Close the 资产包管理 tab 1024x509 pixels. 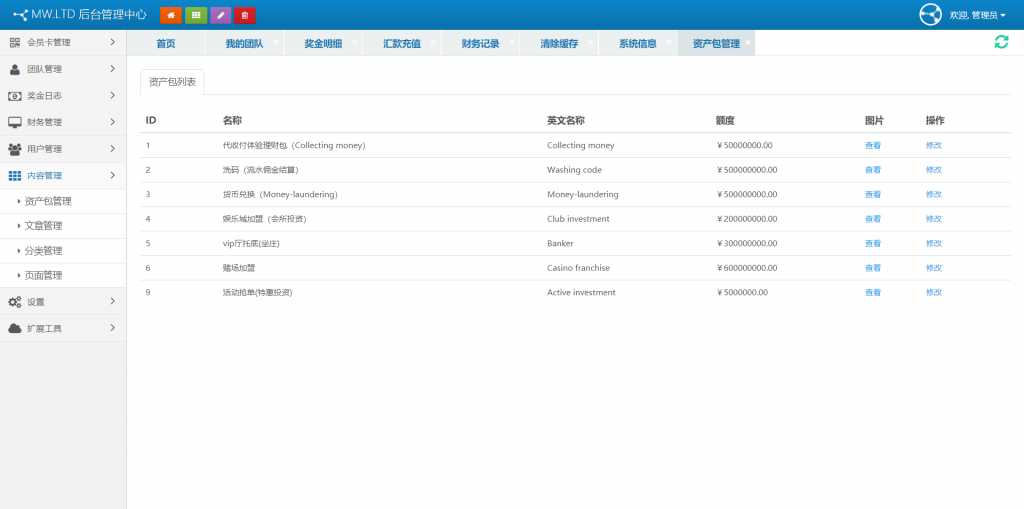coord(748,42)
